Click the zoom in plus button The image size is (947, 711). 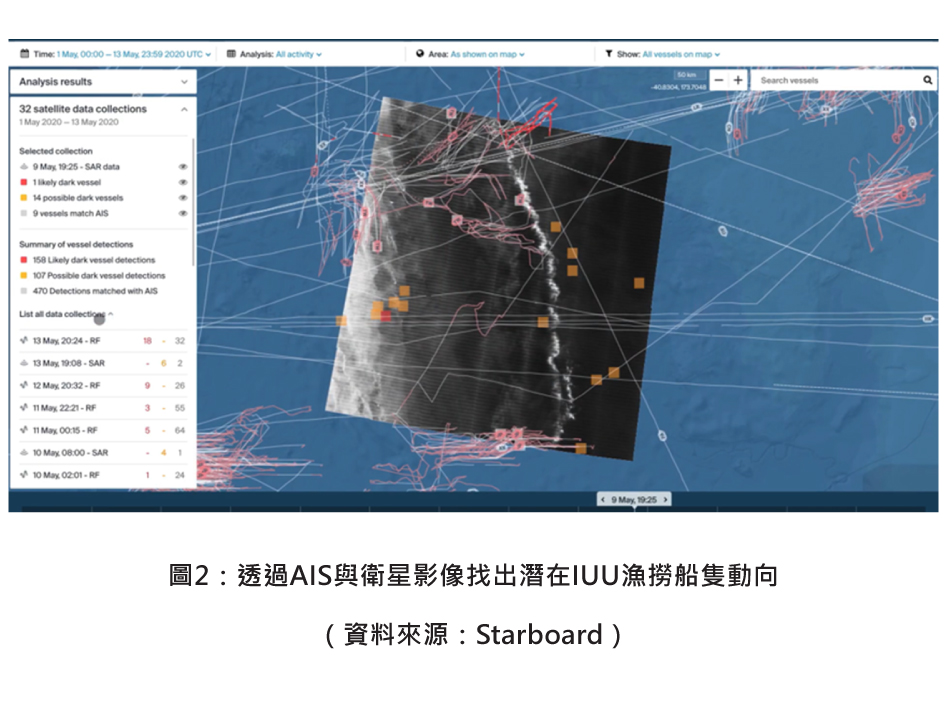[738, 80]
